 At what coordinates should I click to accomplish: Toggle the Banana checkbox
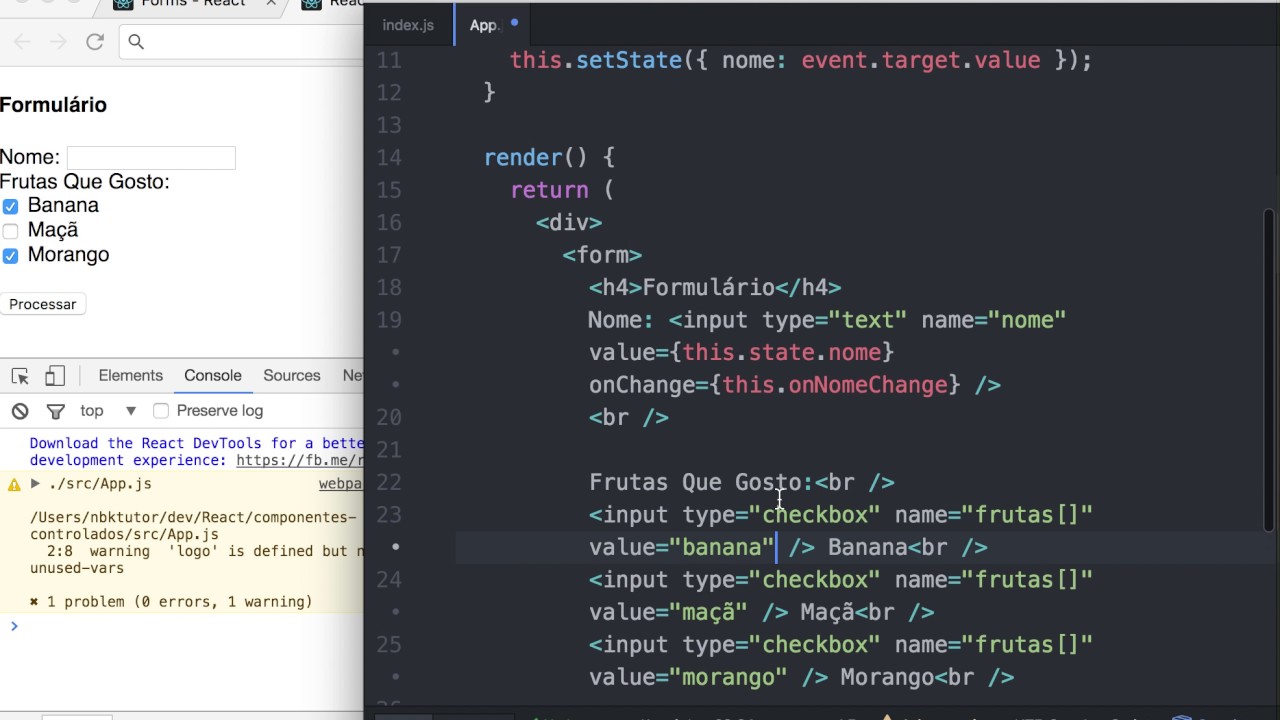tap(10, 206)
